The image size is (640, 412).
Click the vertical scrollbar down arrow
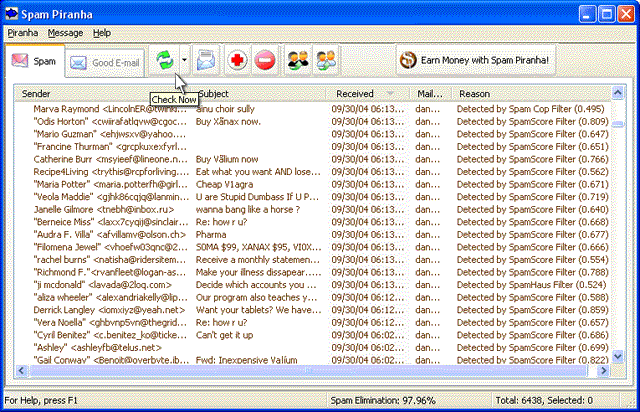tap(618, 356)
